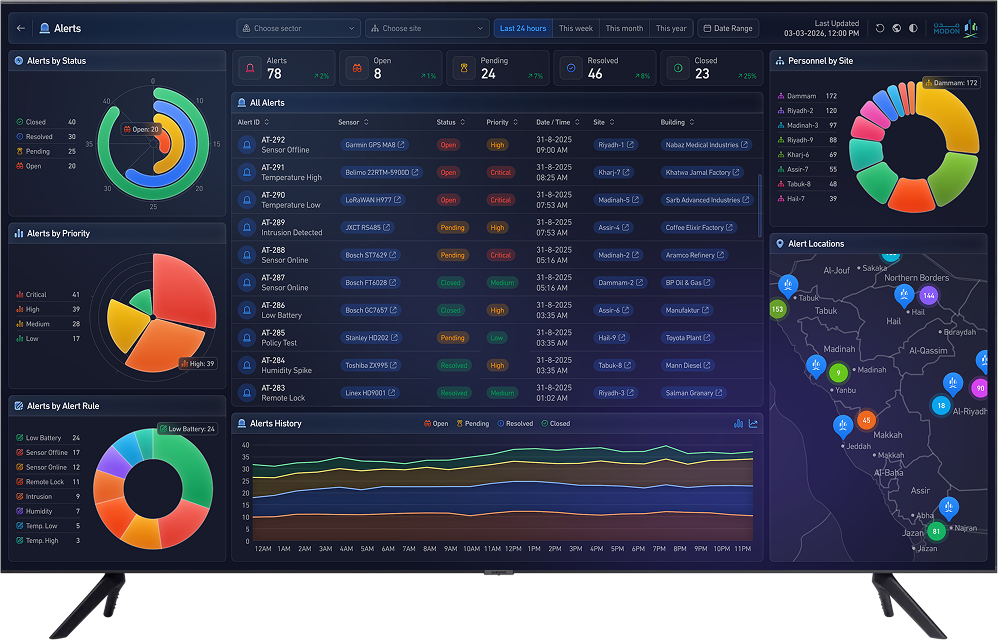Open external link for Garmin GPS MA8 sensor

401,145
